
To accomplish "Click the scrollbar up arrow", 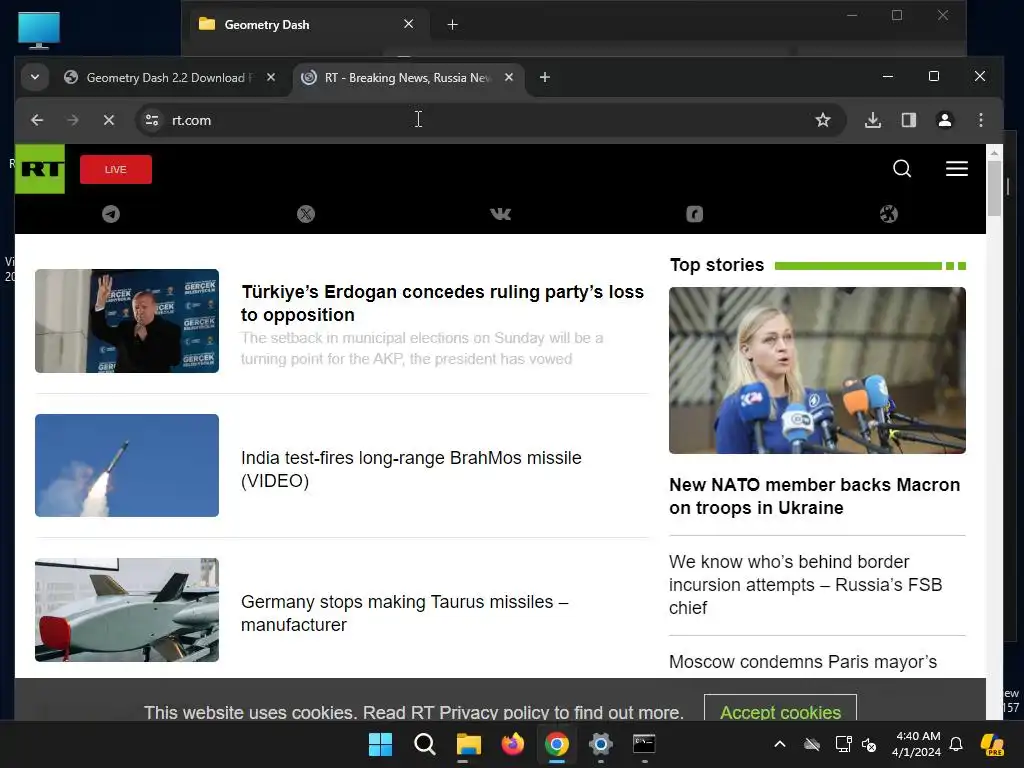I will point(994,152).
